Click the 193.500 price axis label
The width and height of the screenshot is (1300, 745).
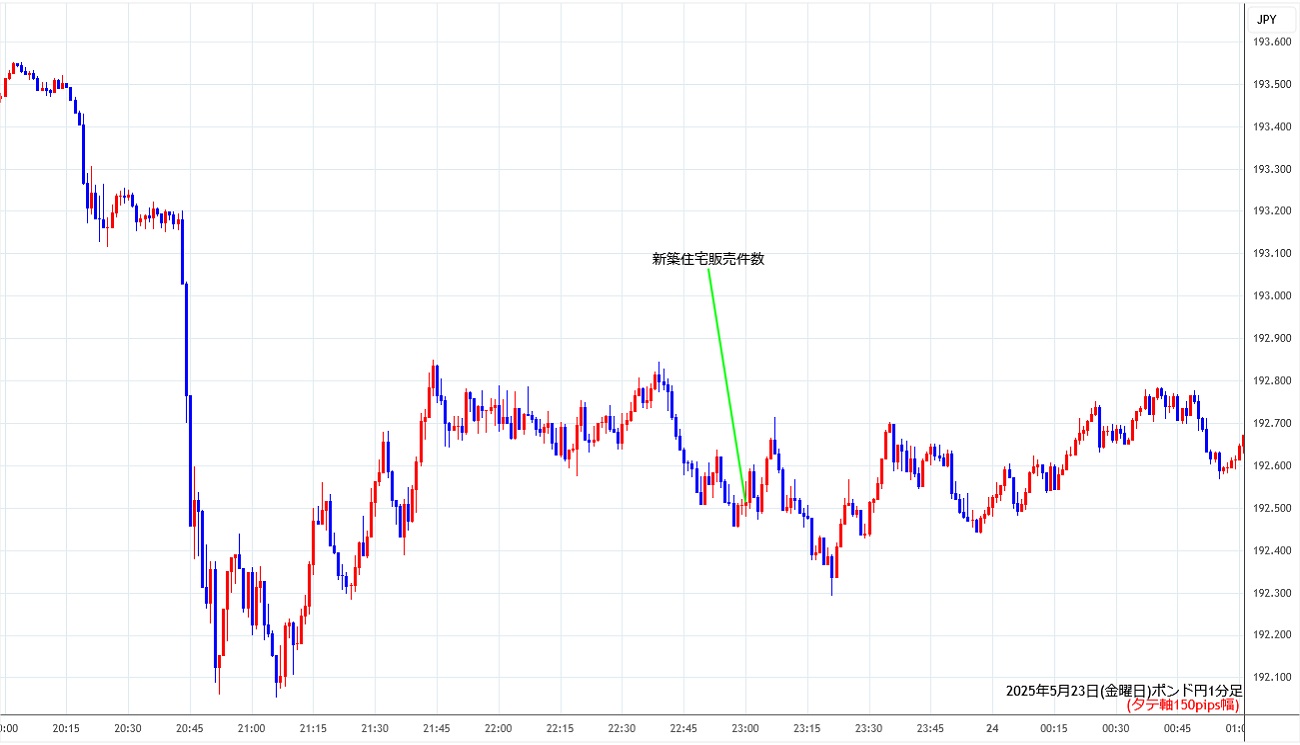(x=1272, y=84)
